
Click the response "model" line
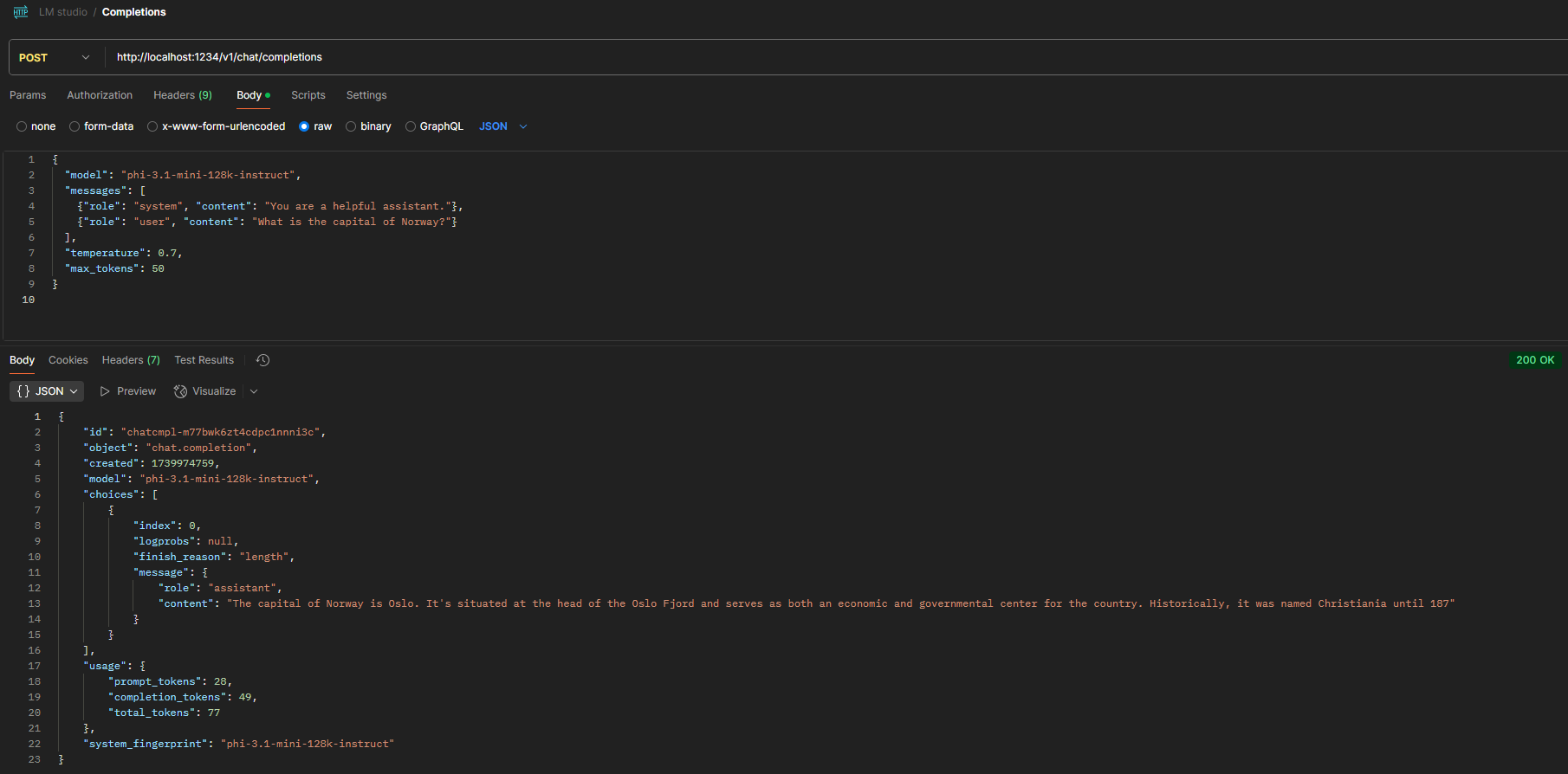(201, 479)
